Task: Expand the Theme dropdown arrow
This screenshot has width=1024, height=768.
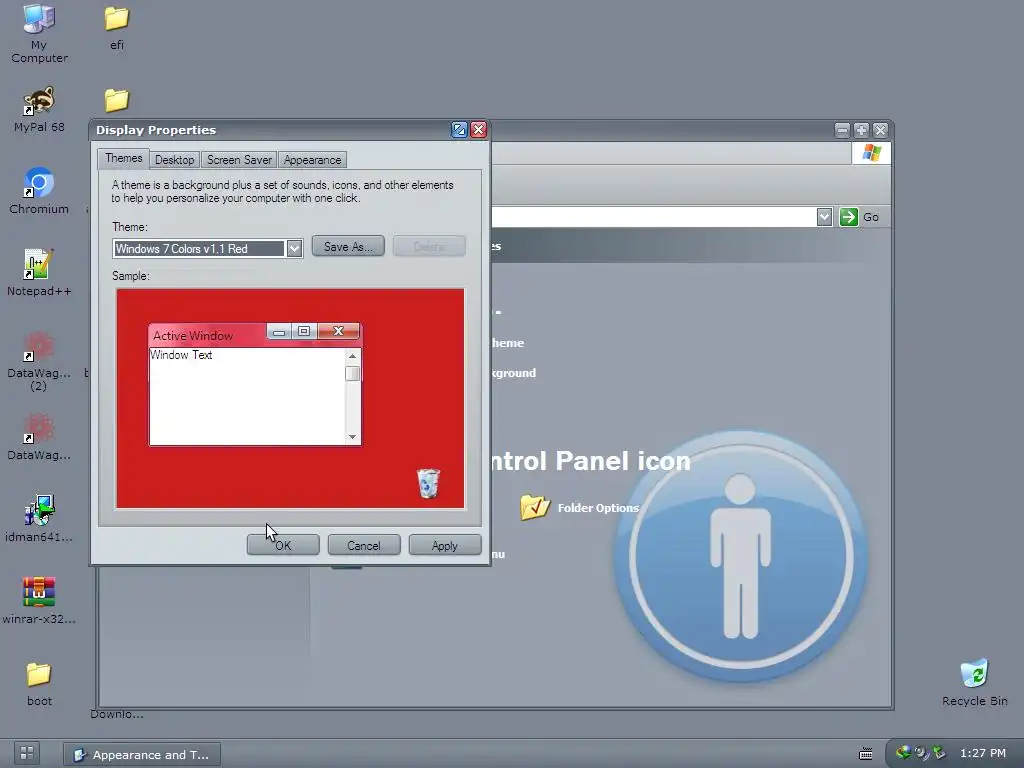Action: point(294,249)
